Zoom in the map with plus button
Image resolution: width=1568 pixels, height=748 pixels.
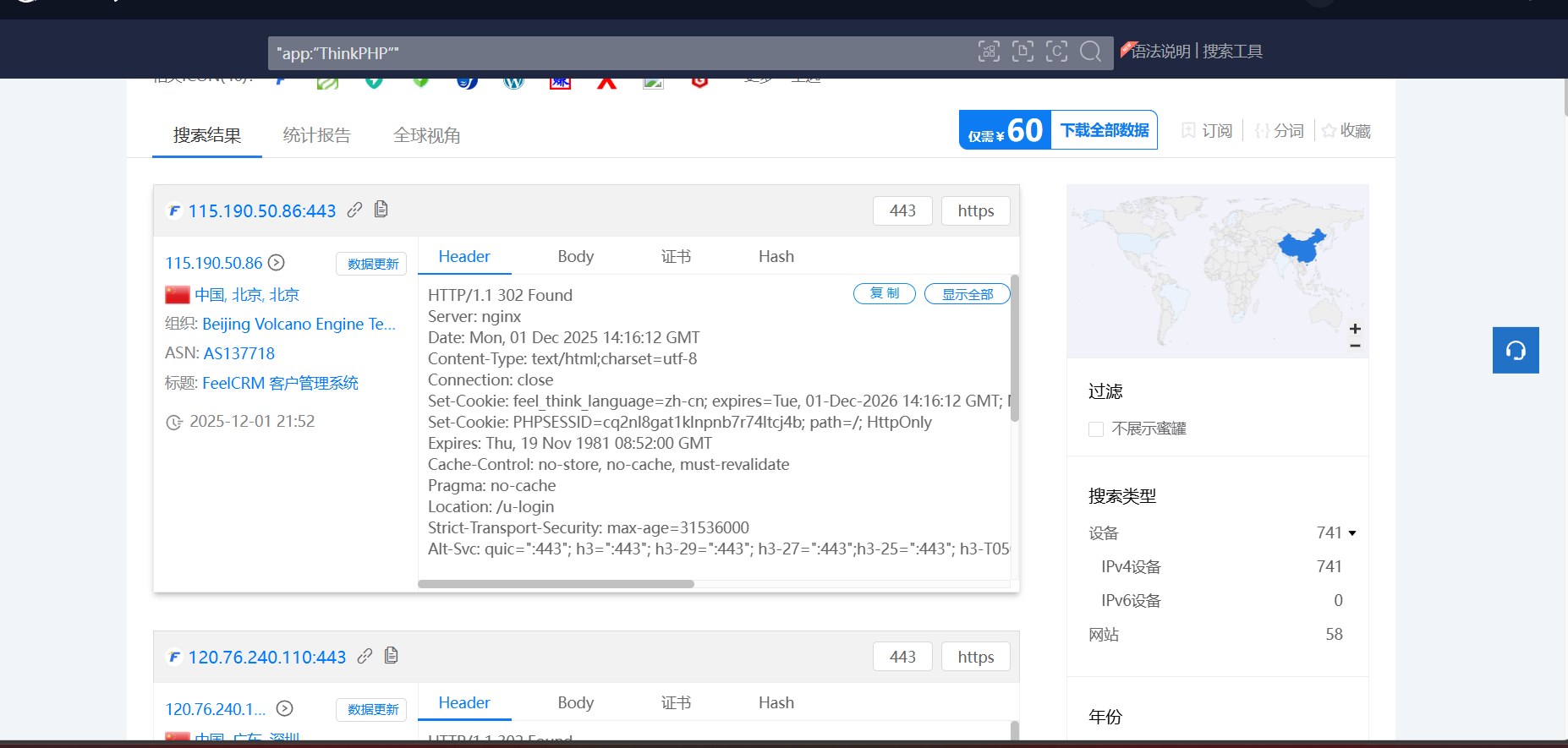(x=1355, y=329)
